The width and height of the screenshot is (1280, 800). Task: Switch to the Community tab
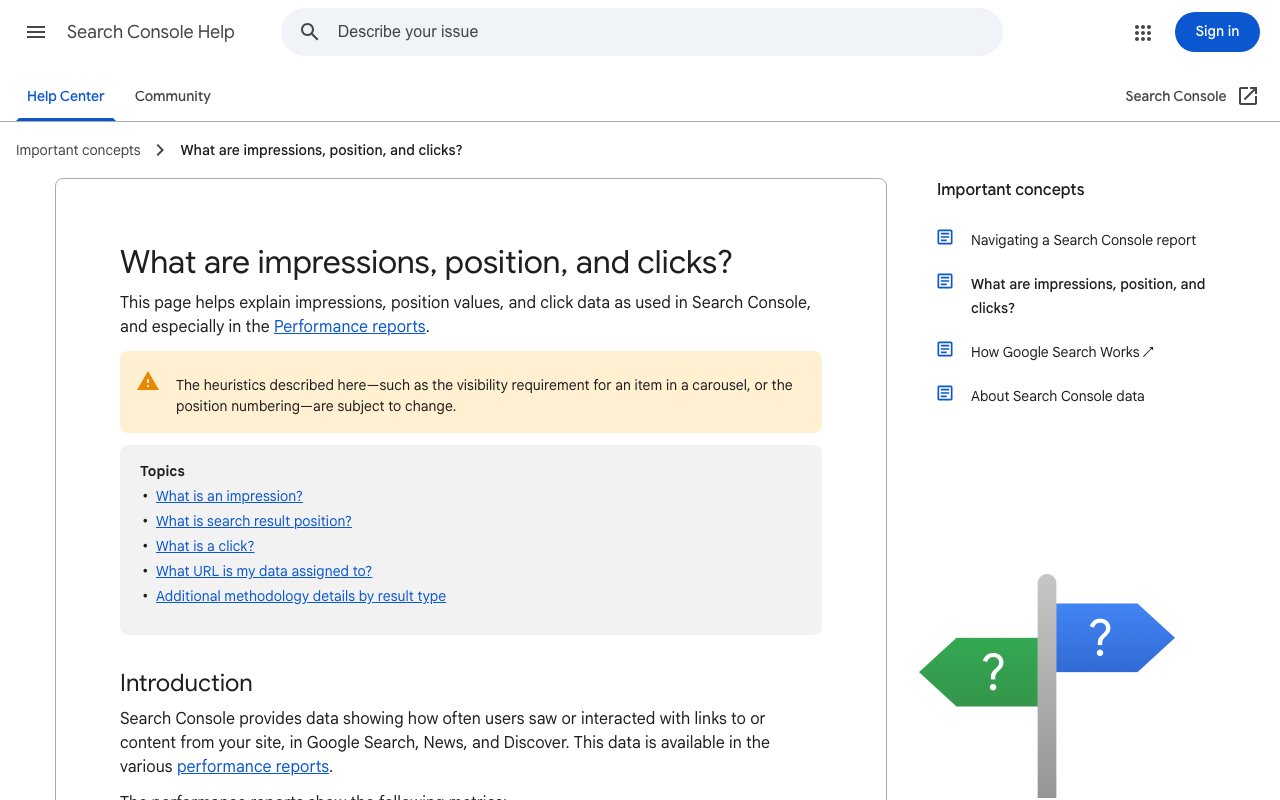[173, 96]
